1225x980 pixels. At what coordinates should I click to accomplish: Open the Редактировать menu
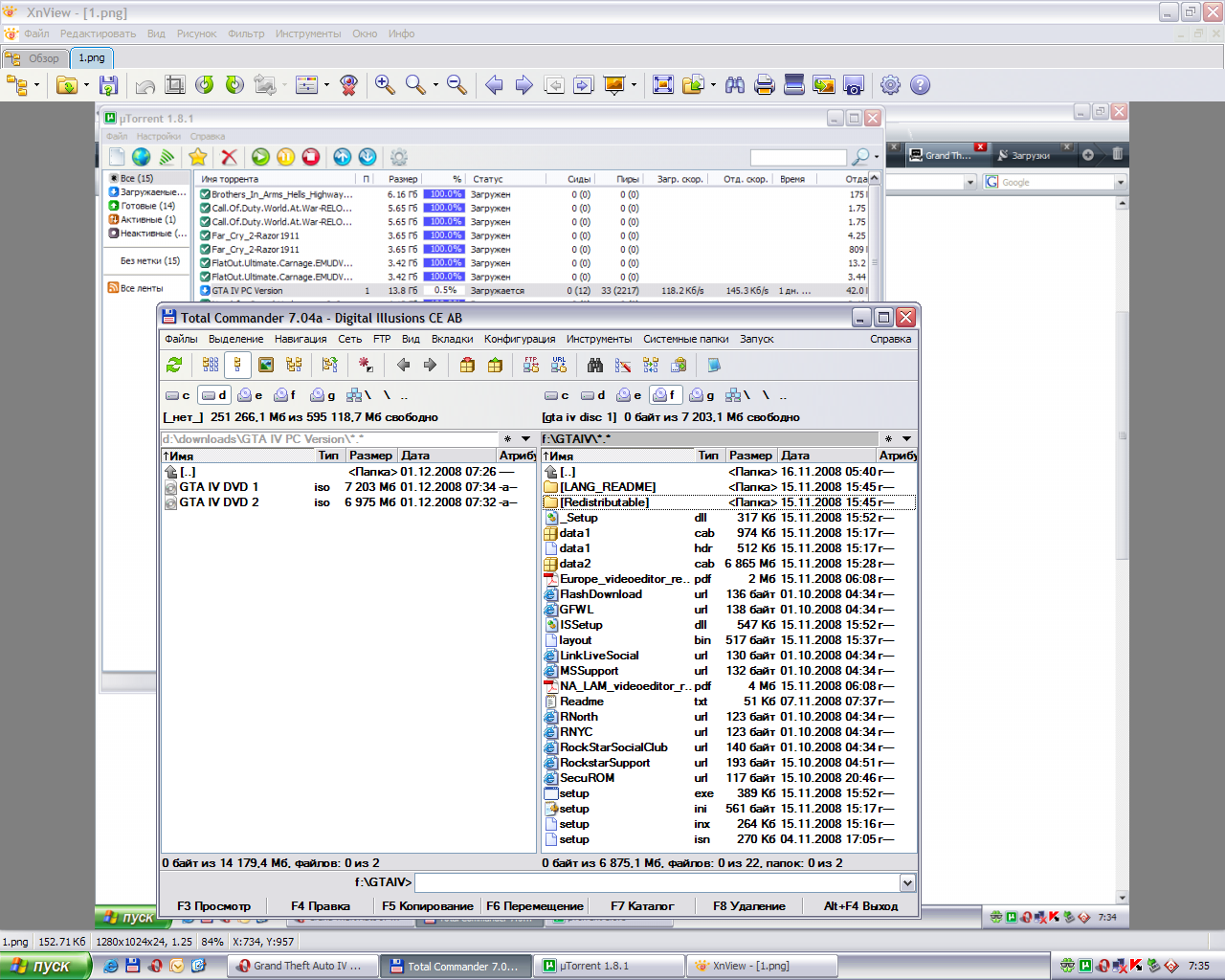pyautogui.click(x=99, y=33)
